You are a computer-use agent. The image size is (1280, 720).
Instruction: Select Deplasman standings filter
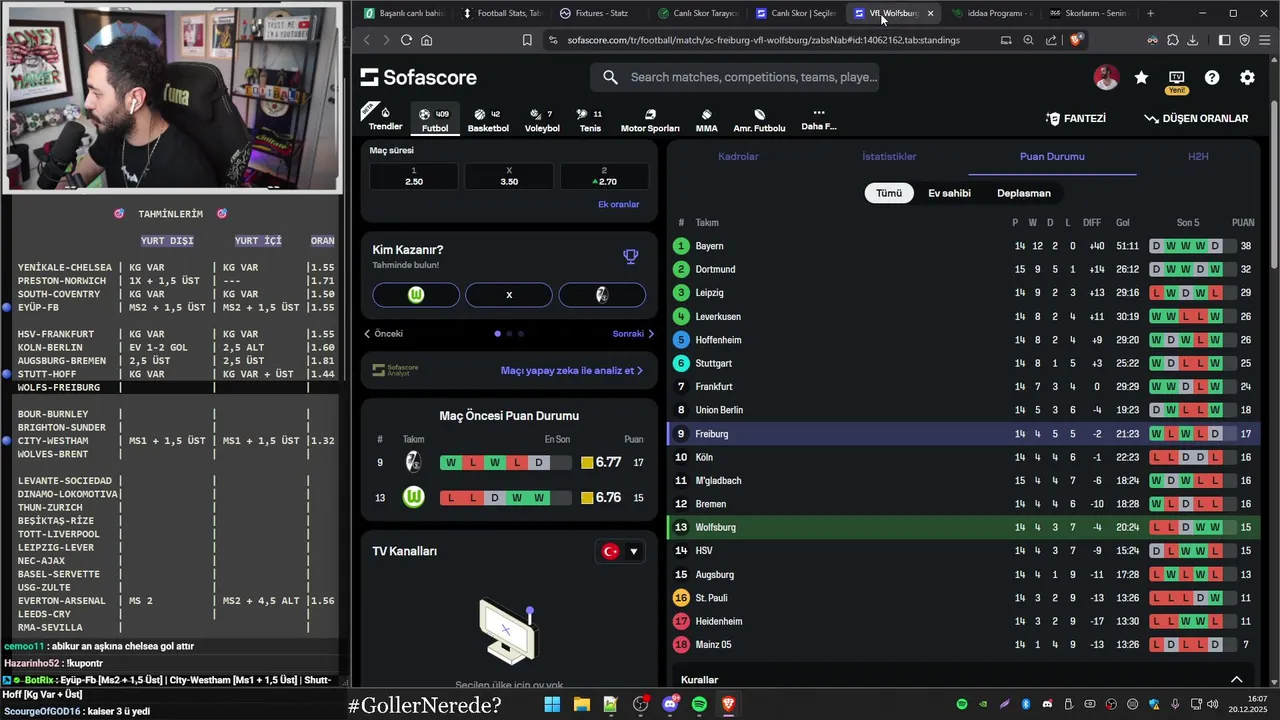(x=1024, y=193)
